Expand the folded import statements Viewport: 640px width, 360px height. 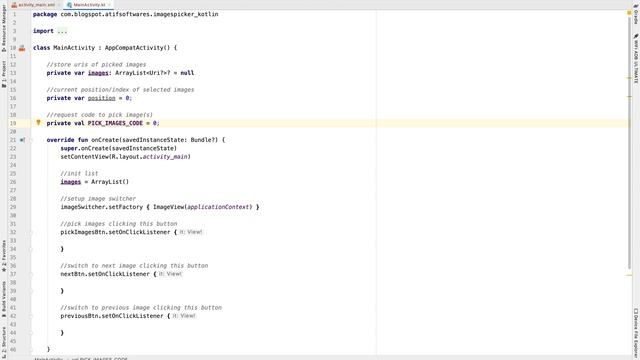pyautogui.click(x=62, y=31)
